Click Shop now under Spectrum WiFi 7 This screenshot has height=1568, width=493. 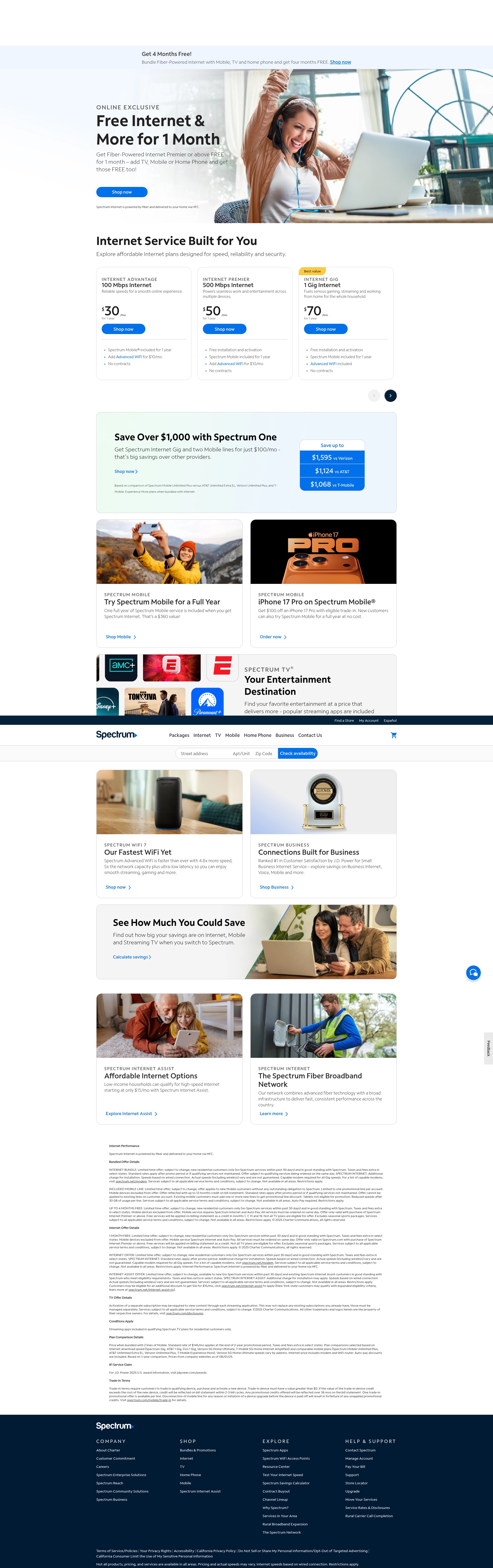pyautogui.click(x=118, y=888)
